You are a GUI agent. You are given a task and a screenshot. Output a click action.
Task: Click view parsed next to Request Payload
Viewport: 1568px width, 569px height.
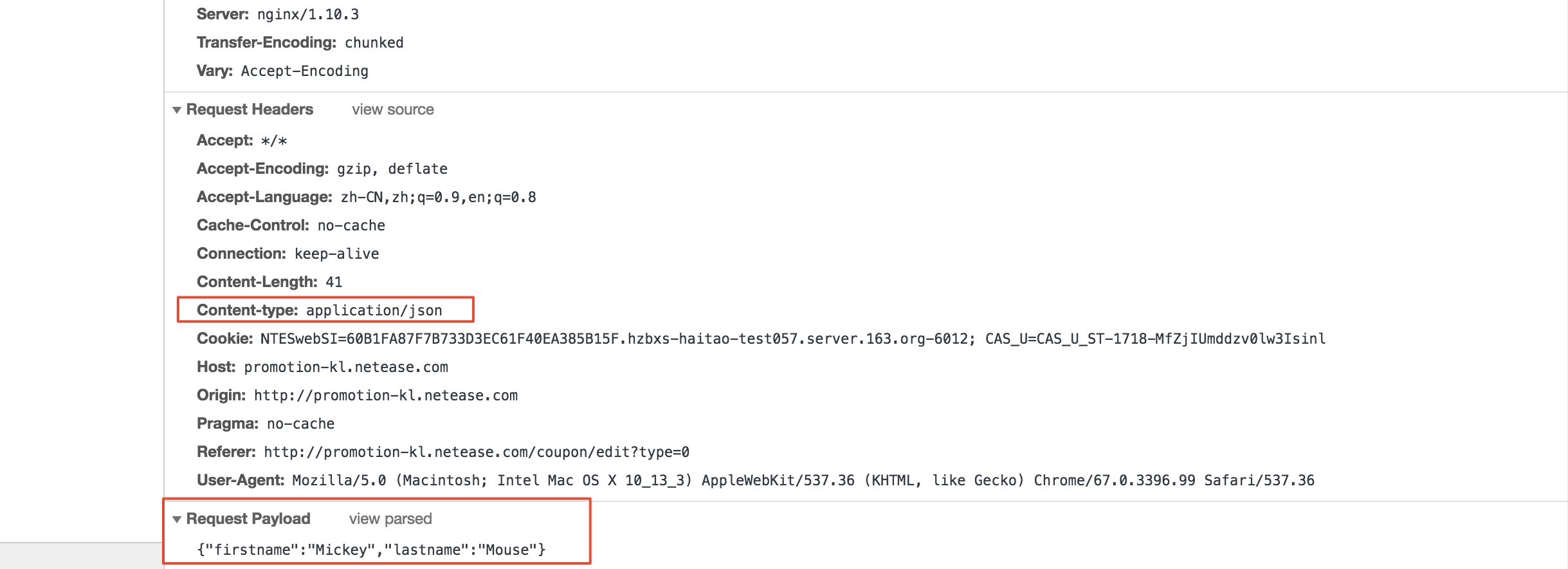pos(390,519)
